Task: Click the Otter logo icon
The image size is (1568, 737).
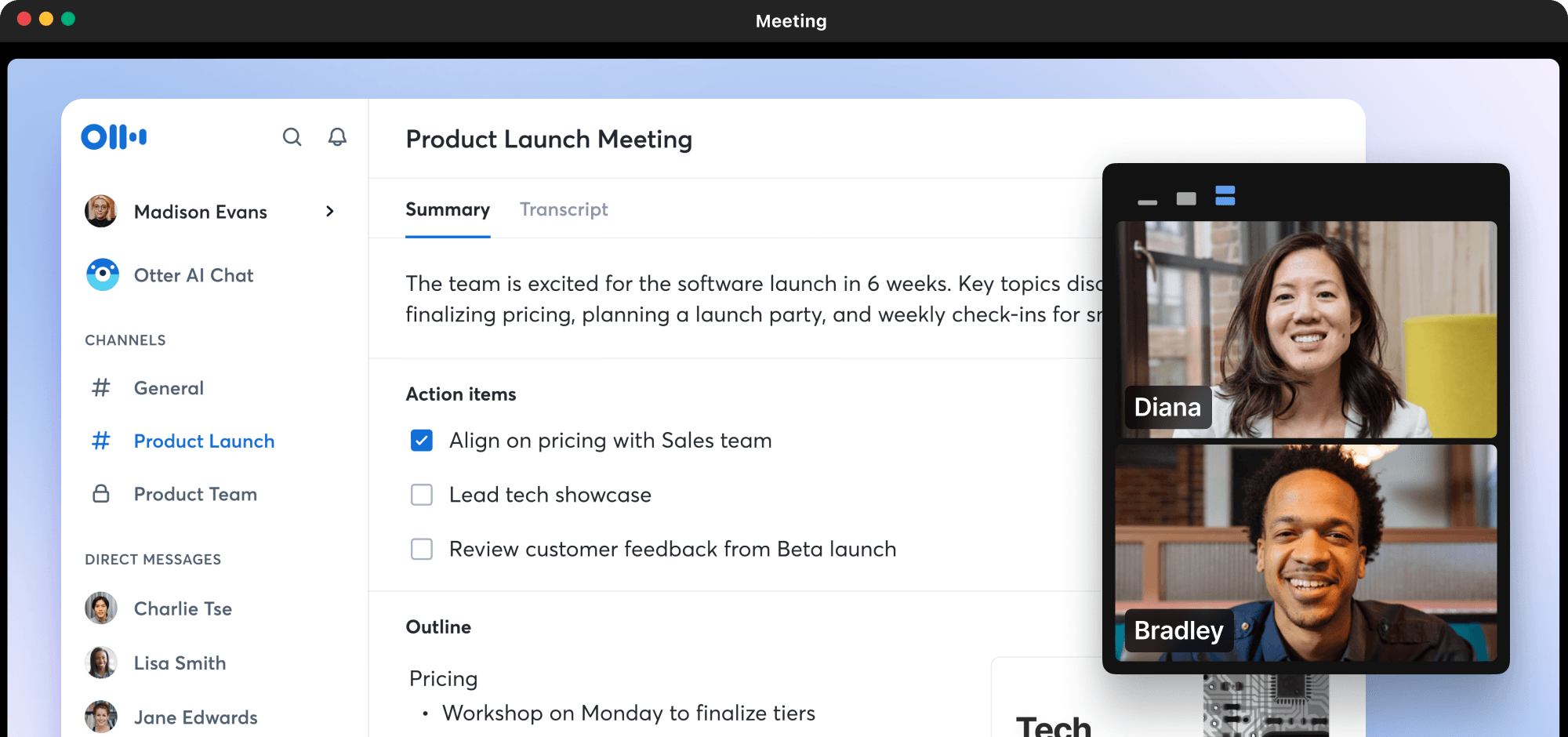Action: pos(114,137)
